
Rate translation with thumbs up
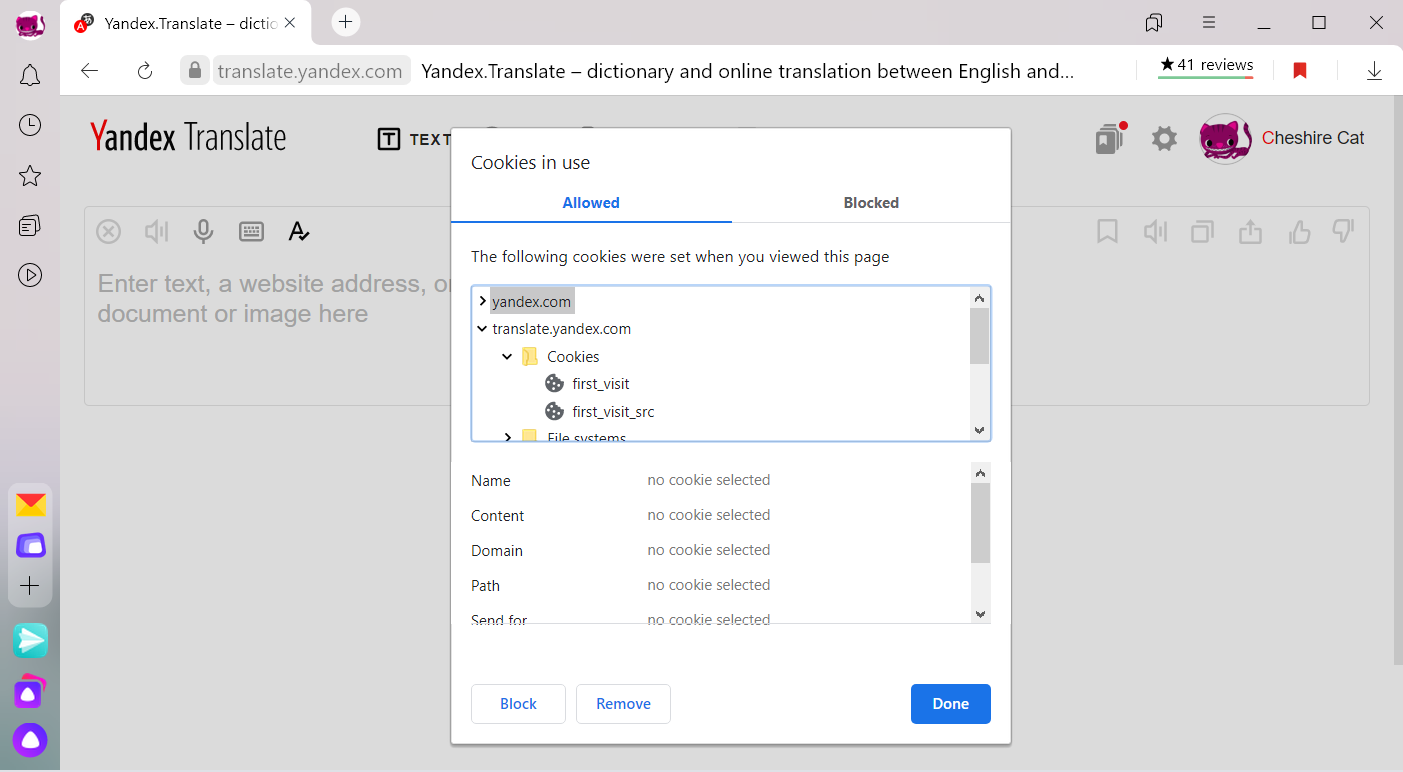pos(1299,232)
